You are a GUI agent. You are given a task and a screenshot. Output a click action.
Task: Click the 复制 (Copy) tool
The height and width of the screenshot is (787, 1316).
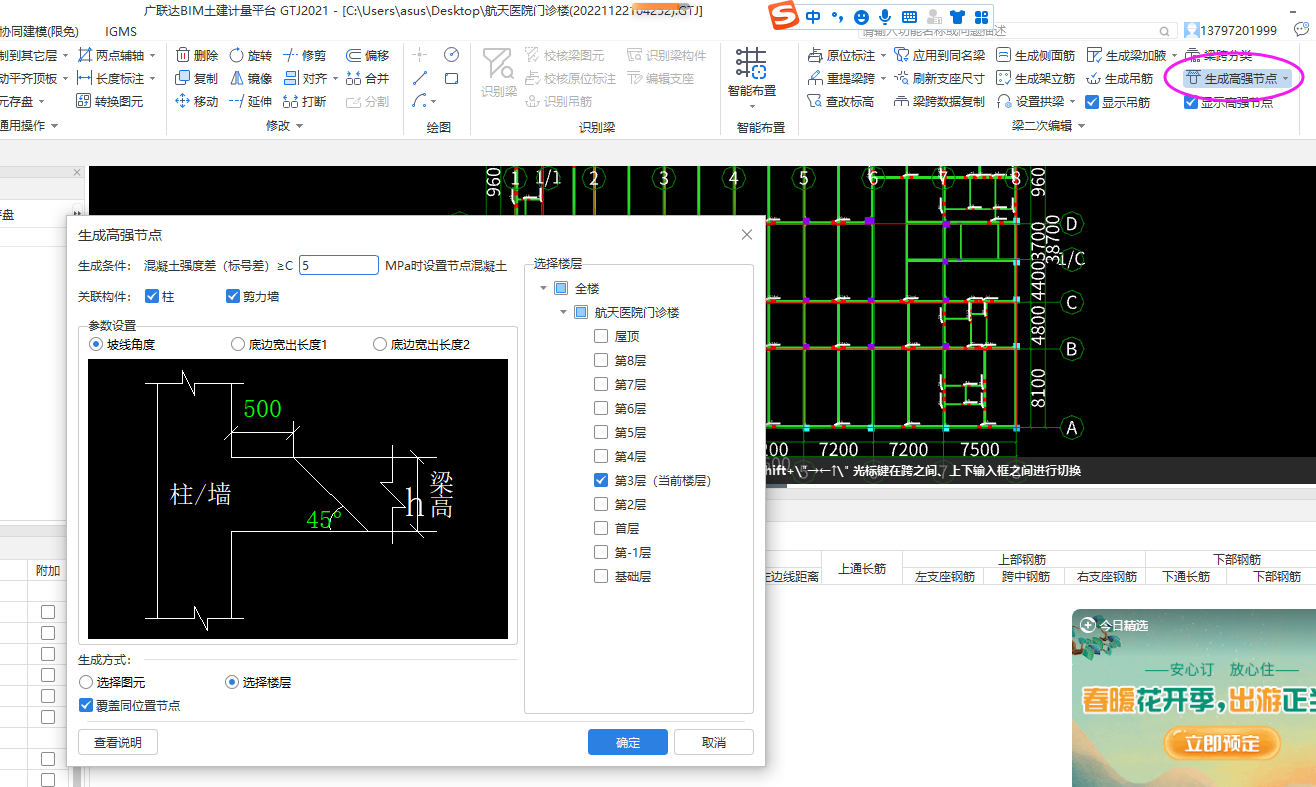point(196,78)
